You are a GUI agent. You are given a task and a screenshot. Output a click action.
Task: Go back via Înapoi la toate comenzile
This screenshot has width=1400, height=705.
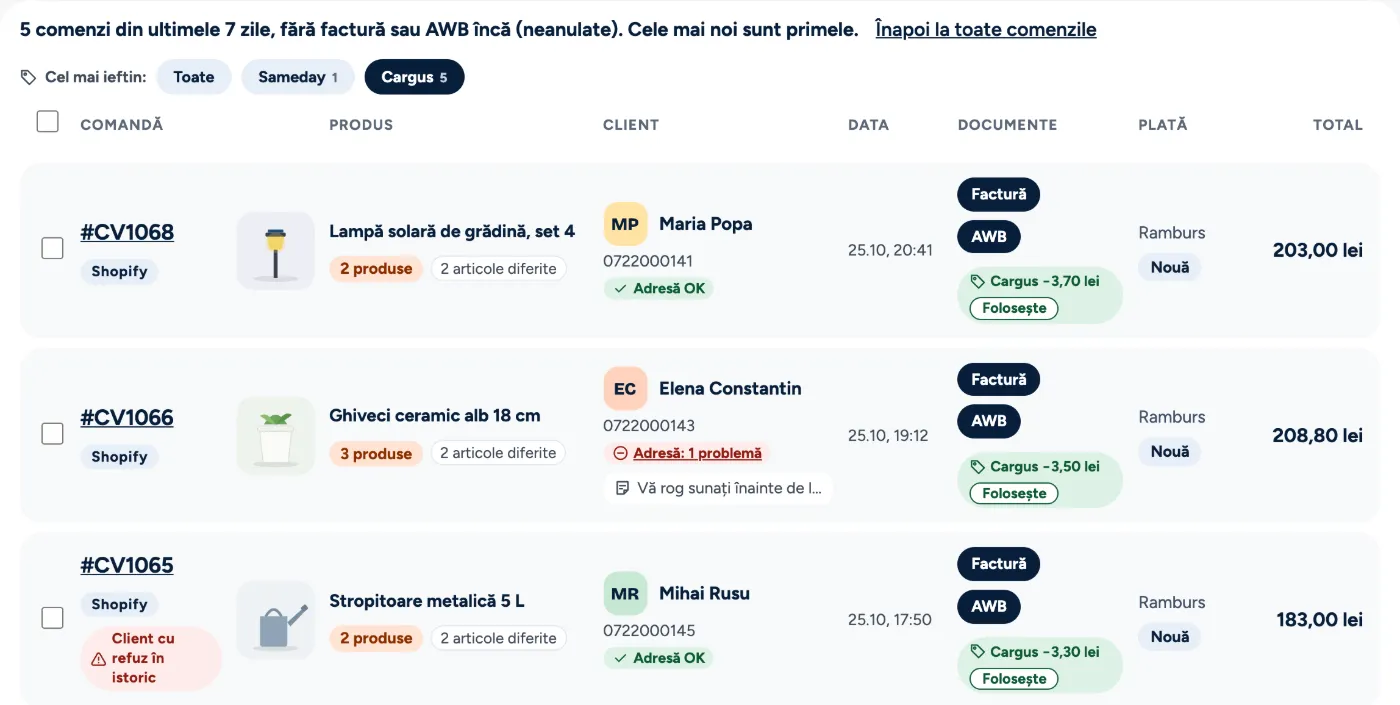point(986,29)
